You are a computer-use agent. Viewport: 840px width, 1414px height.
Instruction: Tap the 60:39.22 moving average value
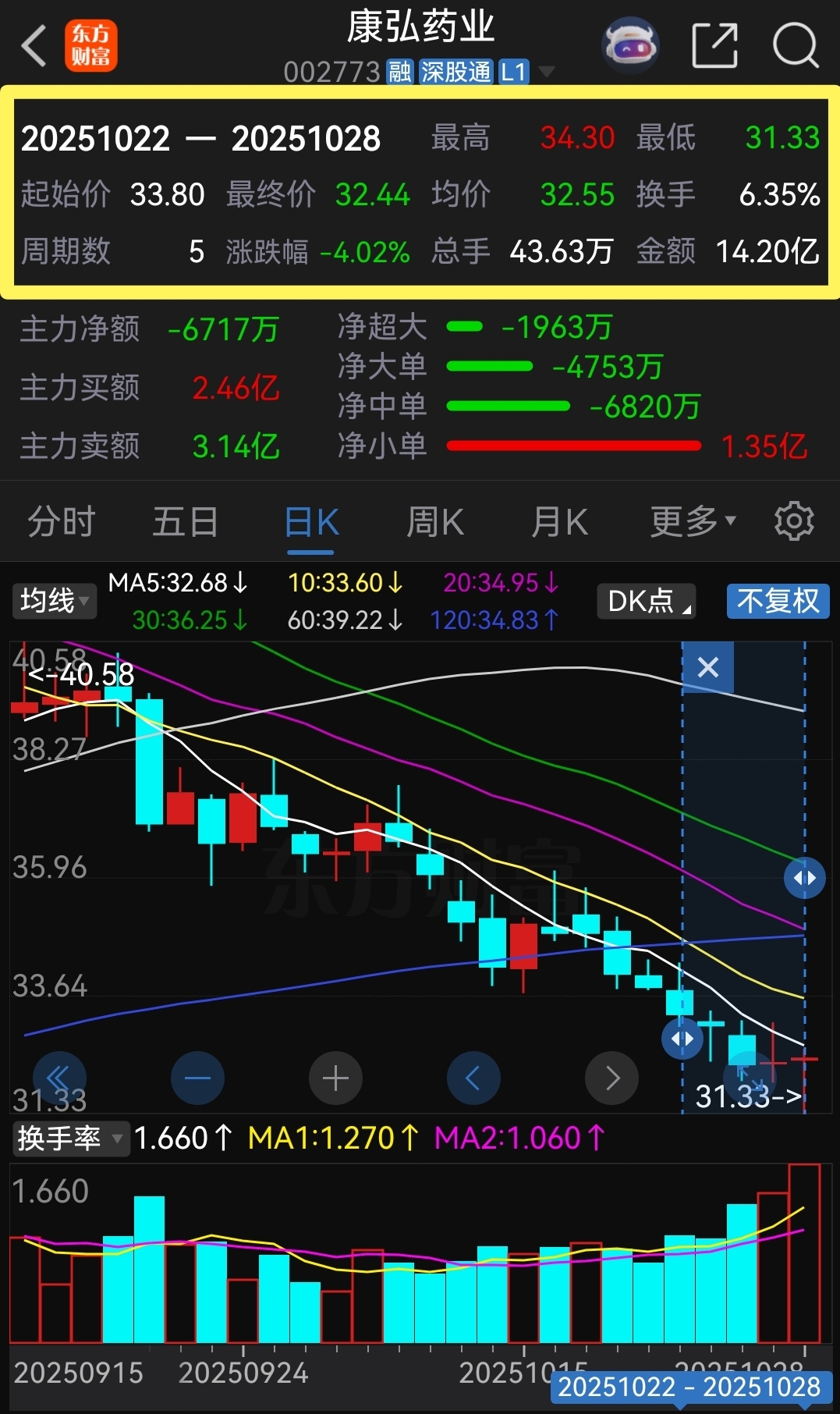click(x=346, y=620)
